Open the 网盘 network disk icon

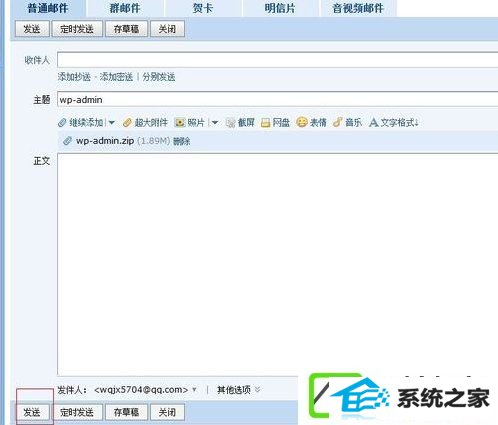coord(265,123)
